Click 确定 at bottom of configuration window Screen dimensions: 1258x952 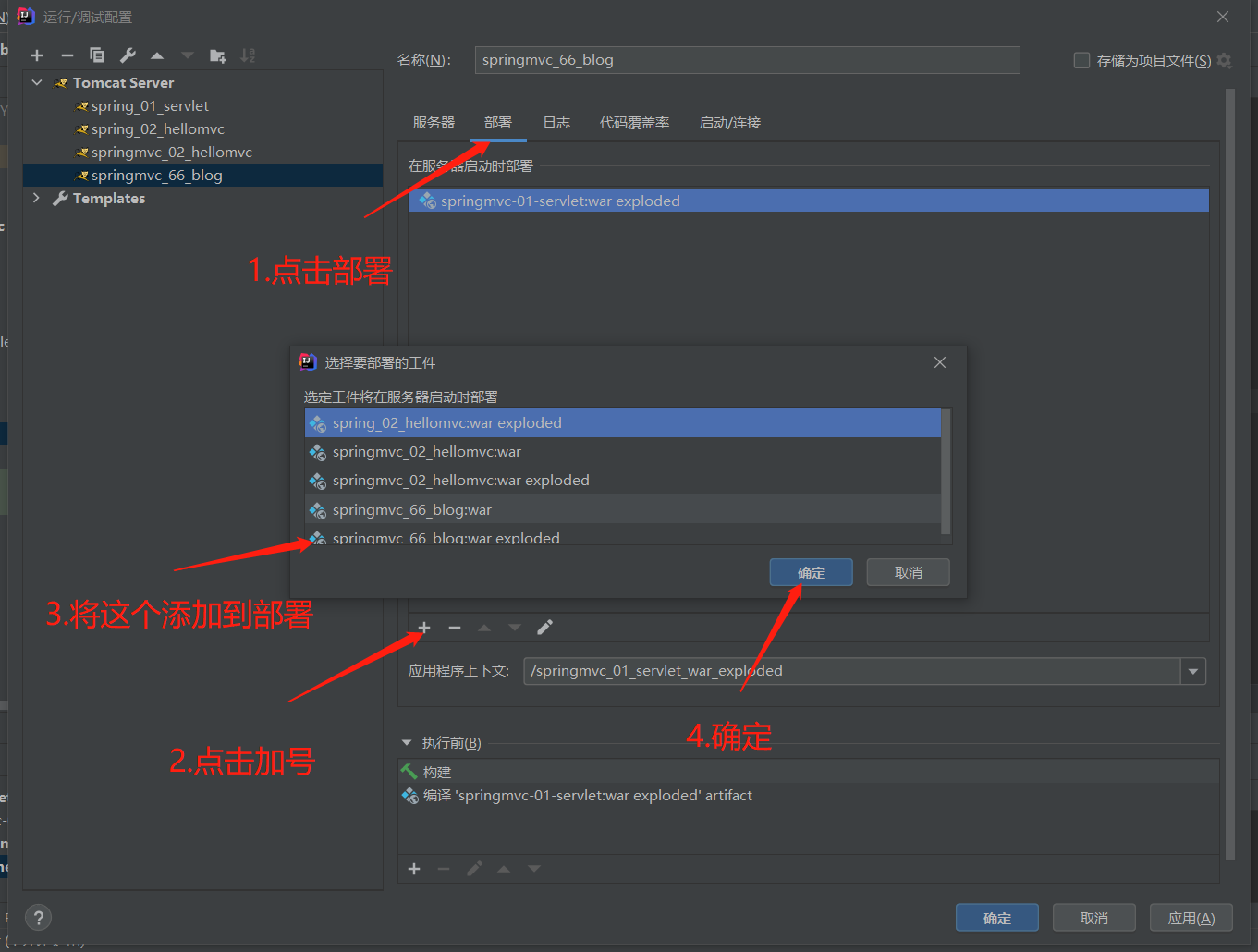(997, 918)
